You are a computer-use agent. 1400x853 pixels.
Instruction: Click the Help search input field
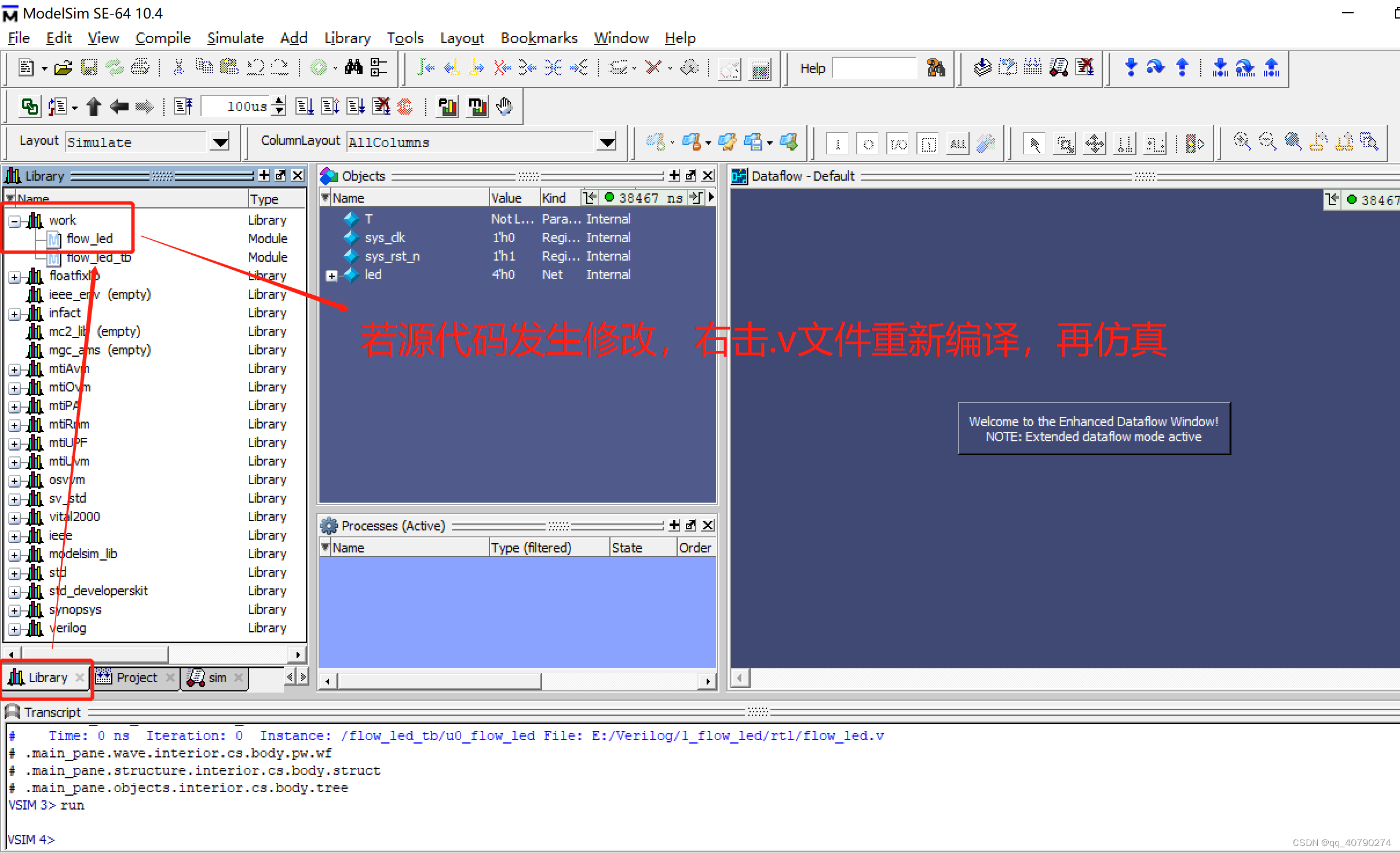[x=875, y=68]
